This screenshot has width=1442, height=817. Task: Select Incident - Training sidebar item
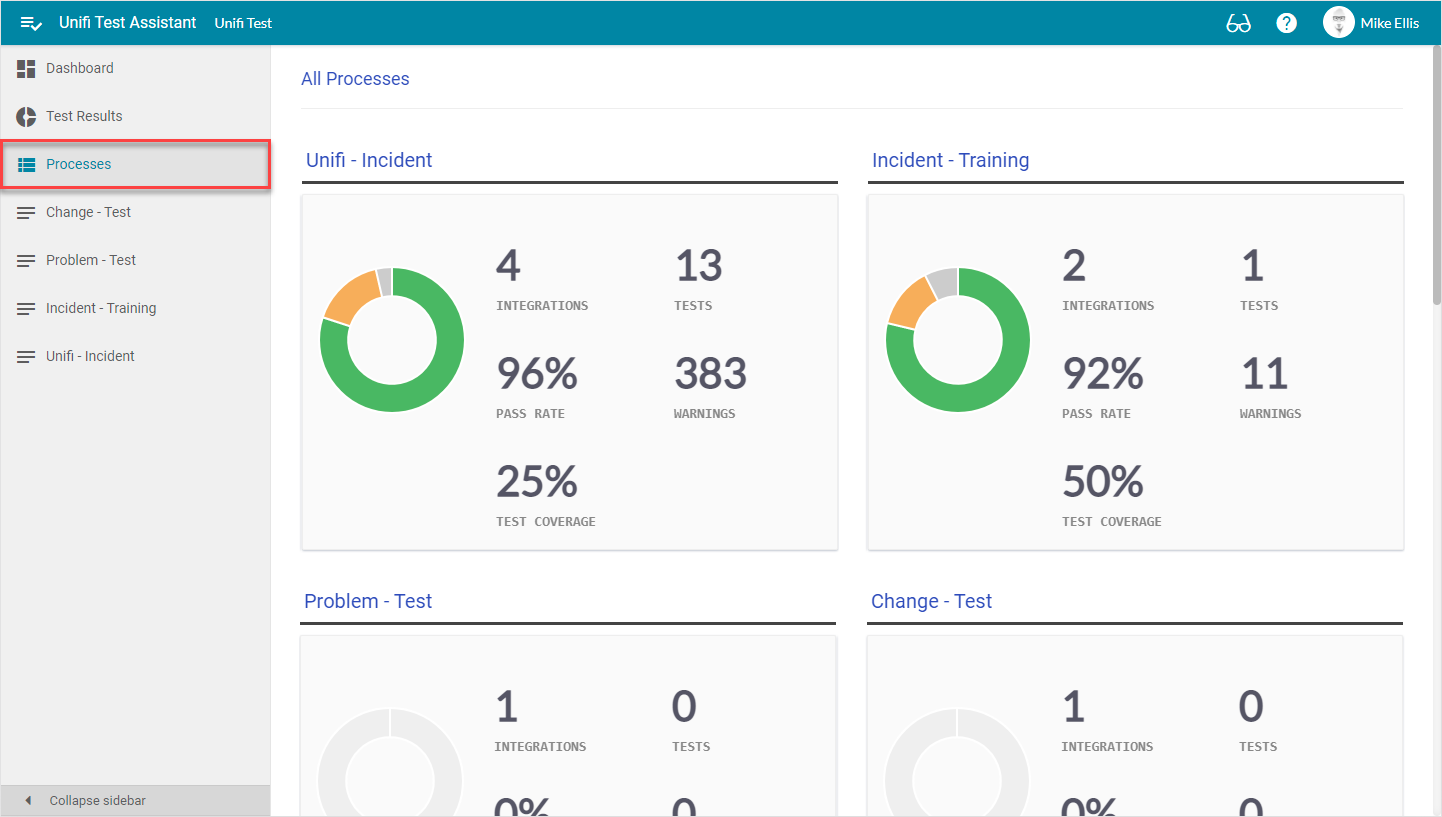(101, 308)
